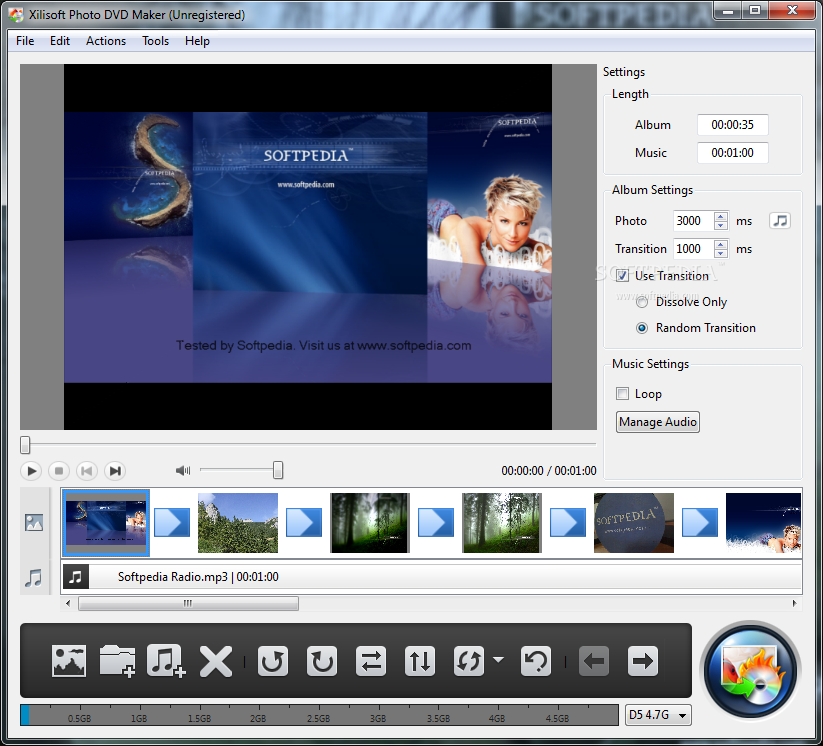823x746 pixels.
Task: Open the Edit menu
Action: (60, 41)
